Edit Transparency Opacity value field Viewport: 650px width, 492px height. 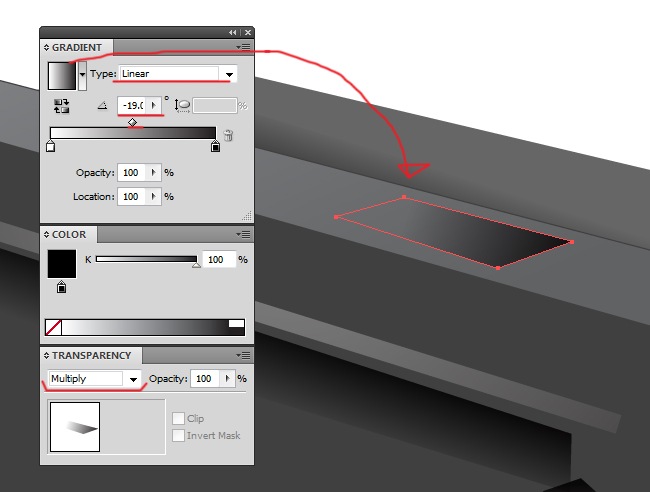pos(205,379)
